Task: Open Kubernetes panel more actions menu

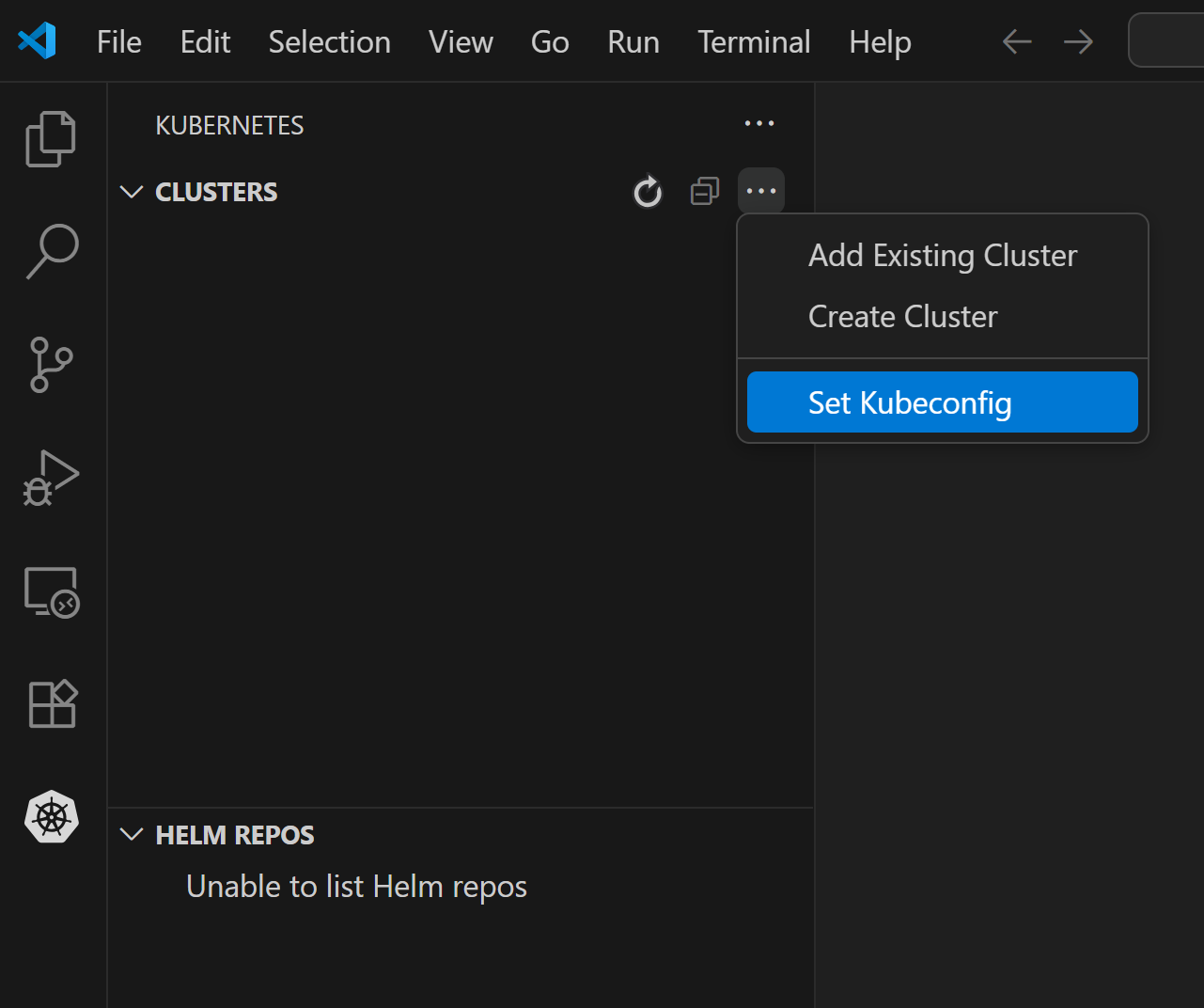Action: click(x=759, y=124)
